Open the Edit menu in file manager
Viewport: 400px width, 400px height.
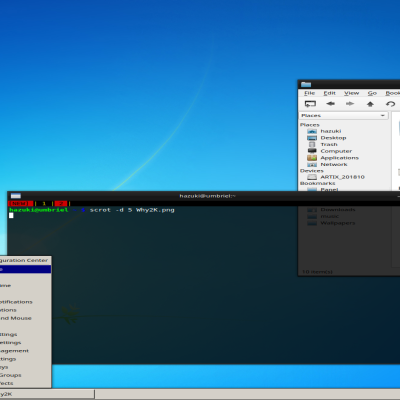pos(329,93)
